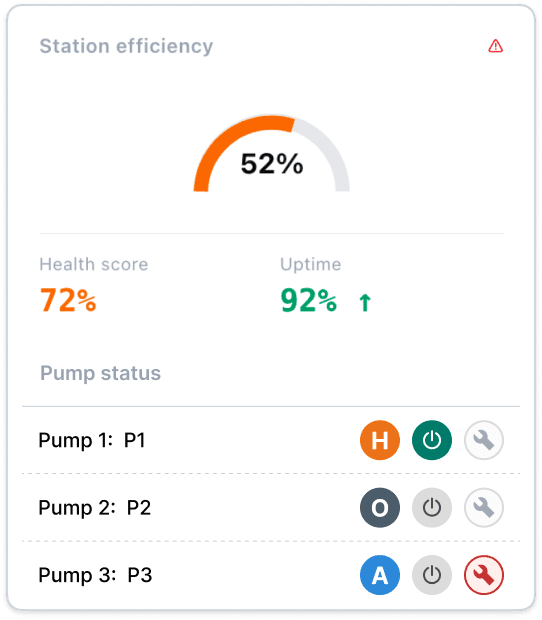Screen dimensions: 542x620
Task: Click the Health score label
Action: click(94, 264)
